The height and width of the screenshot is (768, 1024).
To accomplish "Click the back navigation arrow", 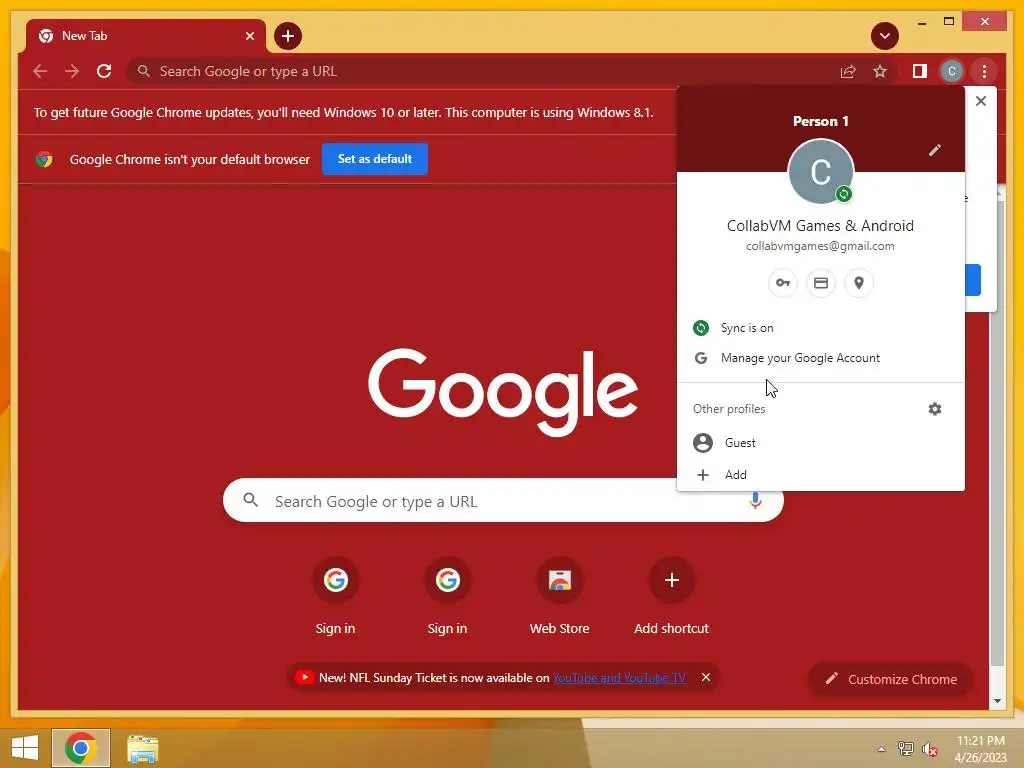I will [x=40, y=71].
